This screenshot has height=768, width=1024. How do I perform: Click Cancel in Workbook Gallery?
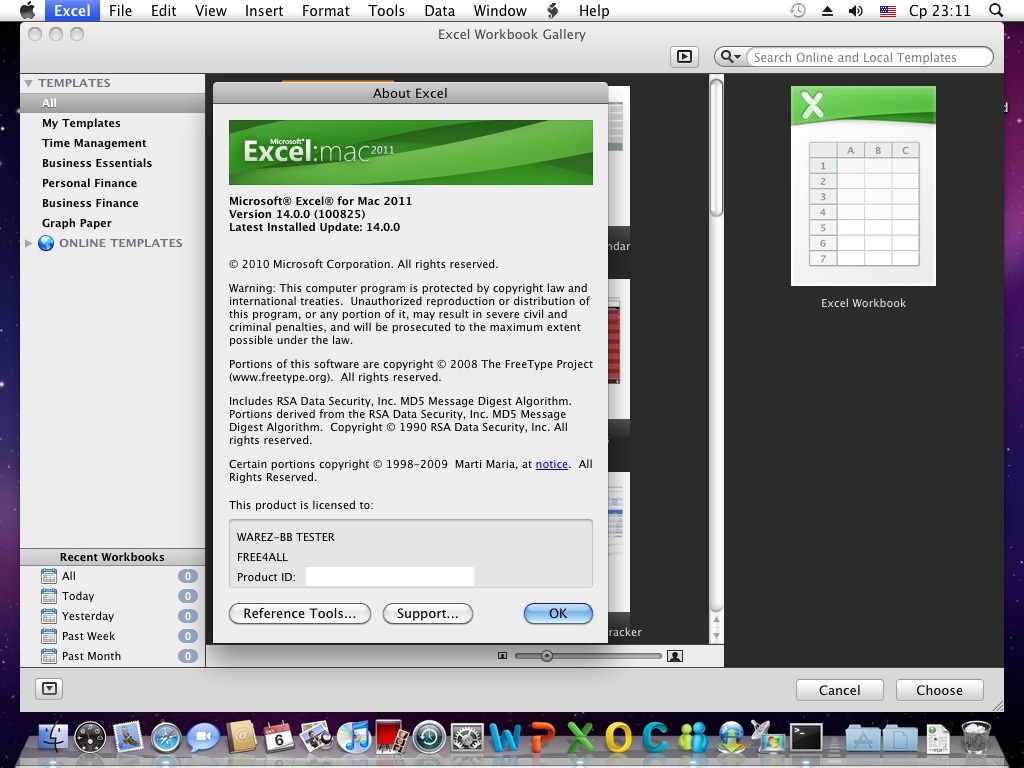839,690
